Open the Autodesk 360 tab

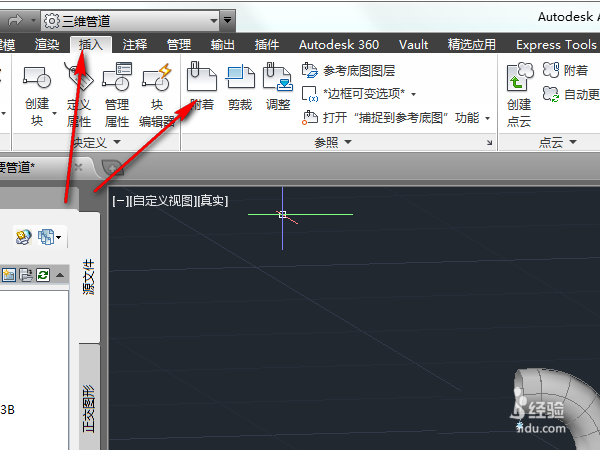(x=339, y=44)
